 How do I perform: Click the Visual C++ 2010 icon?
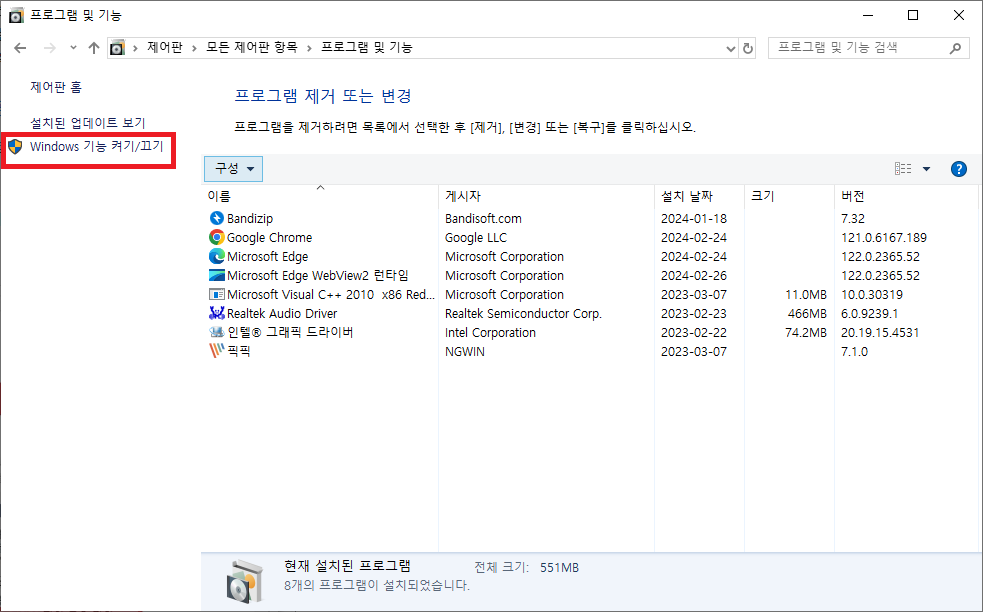[216, 294]
